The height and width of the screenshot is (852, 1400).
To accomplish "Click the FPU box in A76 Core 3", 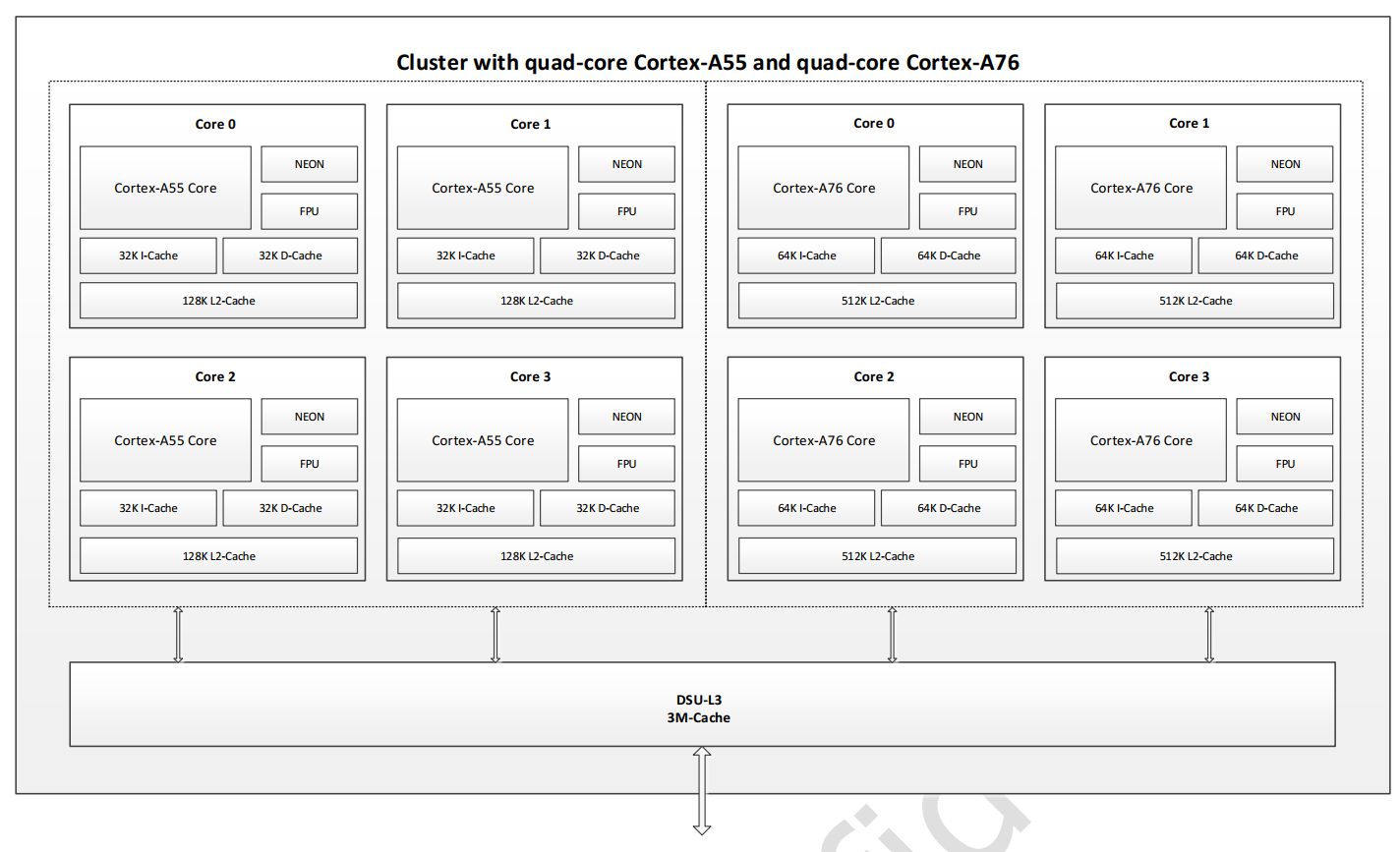I will (1285, 464).
